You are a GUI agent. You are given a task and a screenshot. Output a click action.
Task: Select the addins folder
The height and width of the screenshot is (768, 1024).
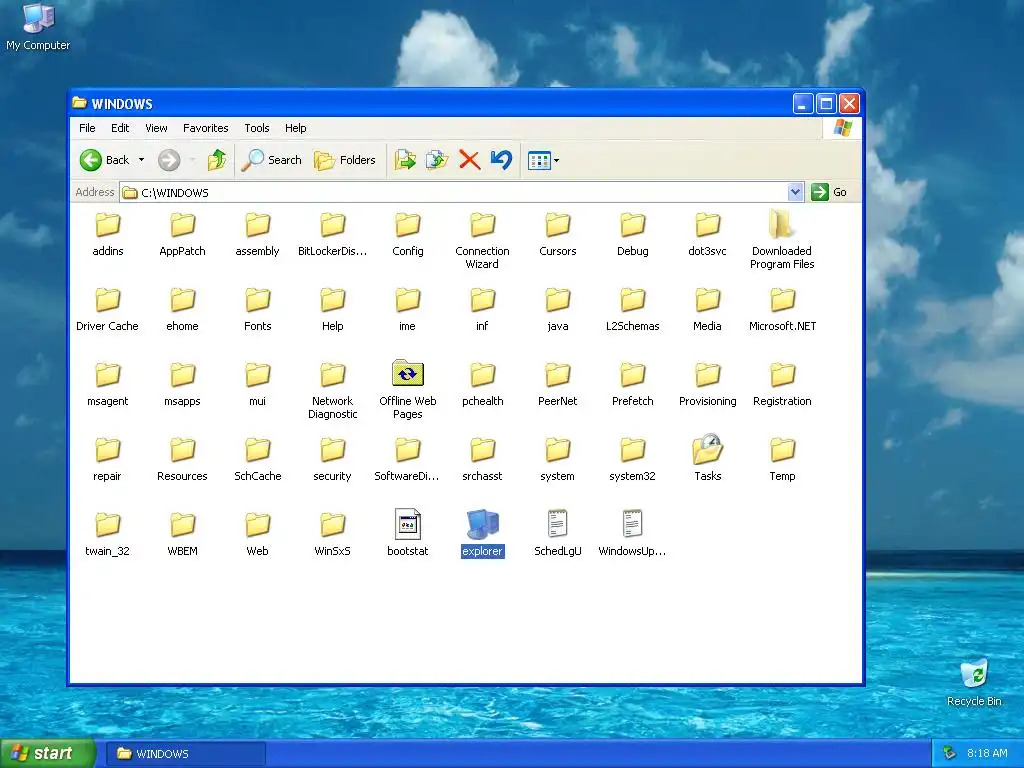(108, 224)
